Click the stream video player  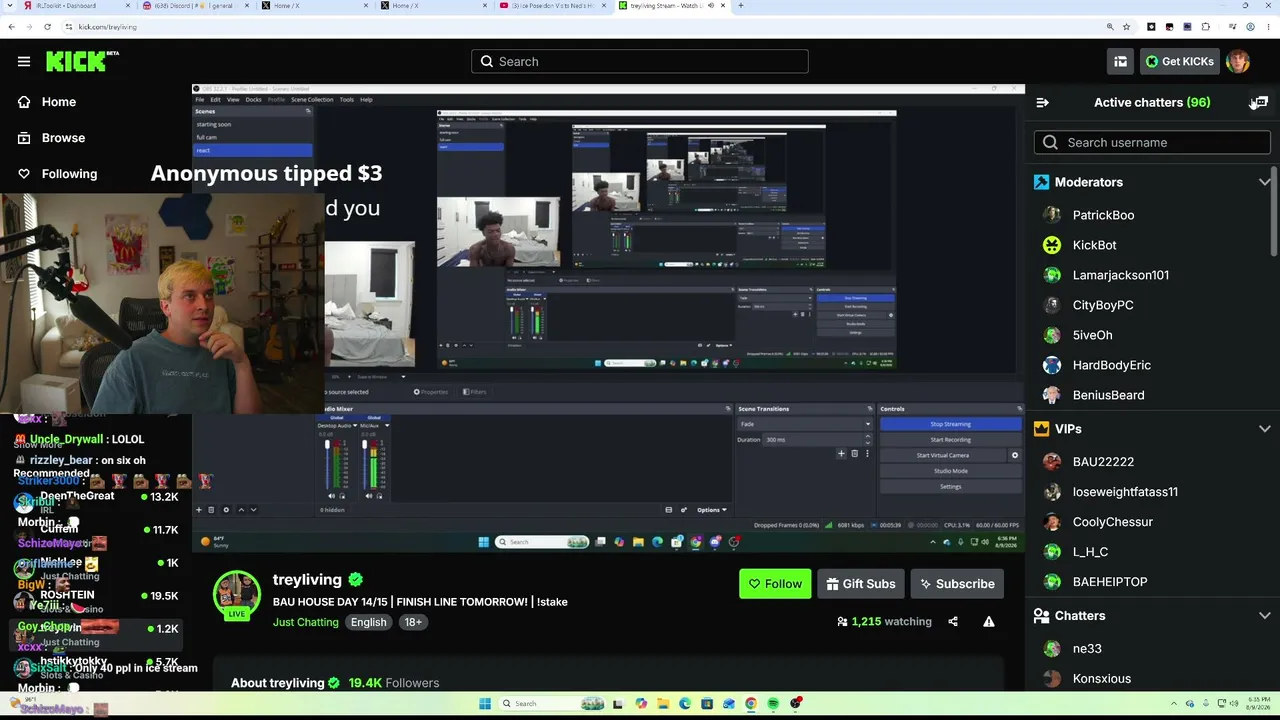pyautogui.click(x=608, y=318)
